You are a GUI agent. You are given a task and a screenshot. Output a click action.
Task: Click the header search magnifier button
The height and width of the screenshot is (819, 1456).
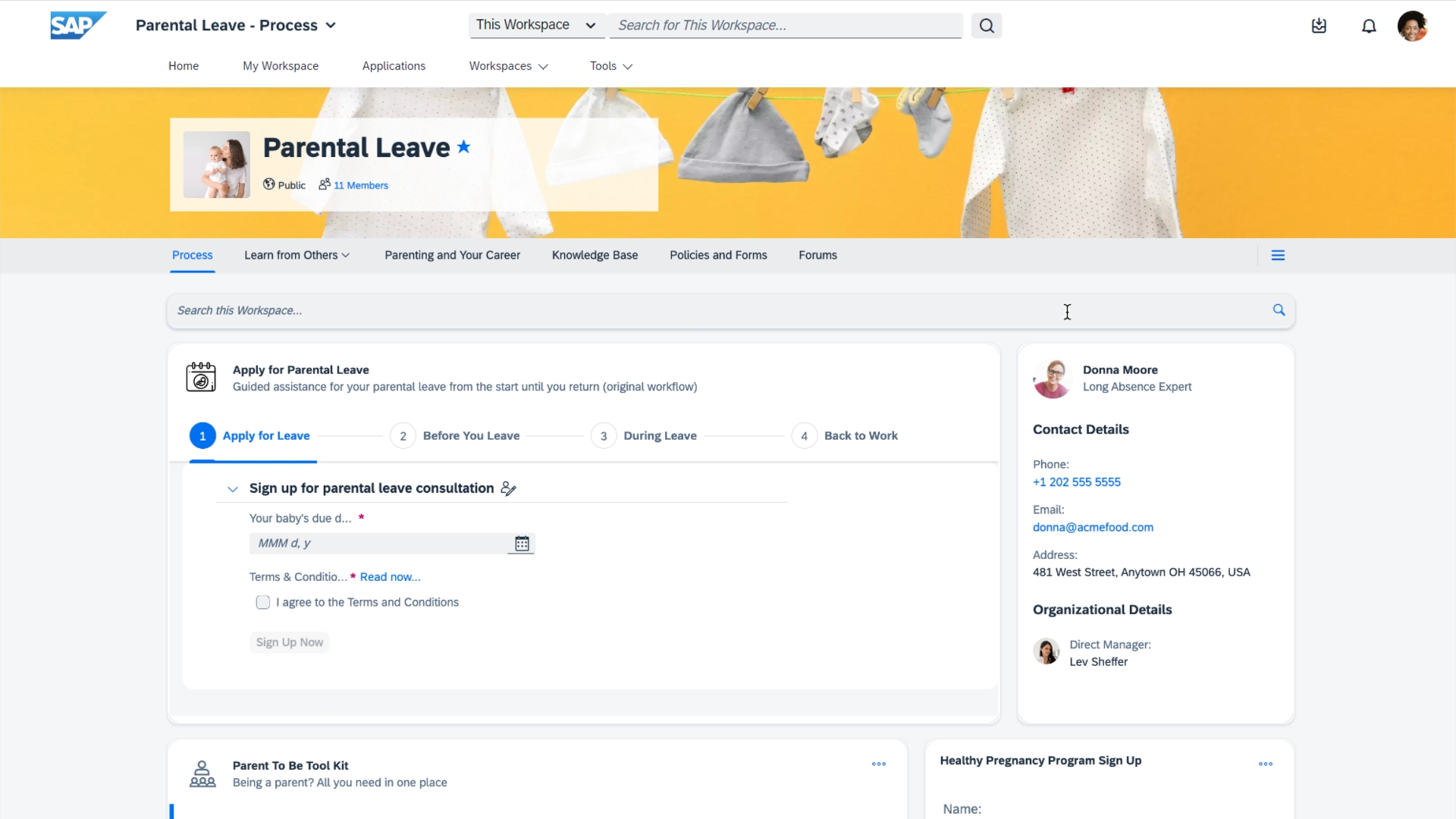pyautogui.click(x=987, y=26)
